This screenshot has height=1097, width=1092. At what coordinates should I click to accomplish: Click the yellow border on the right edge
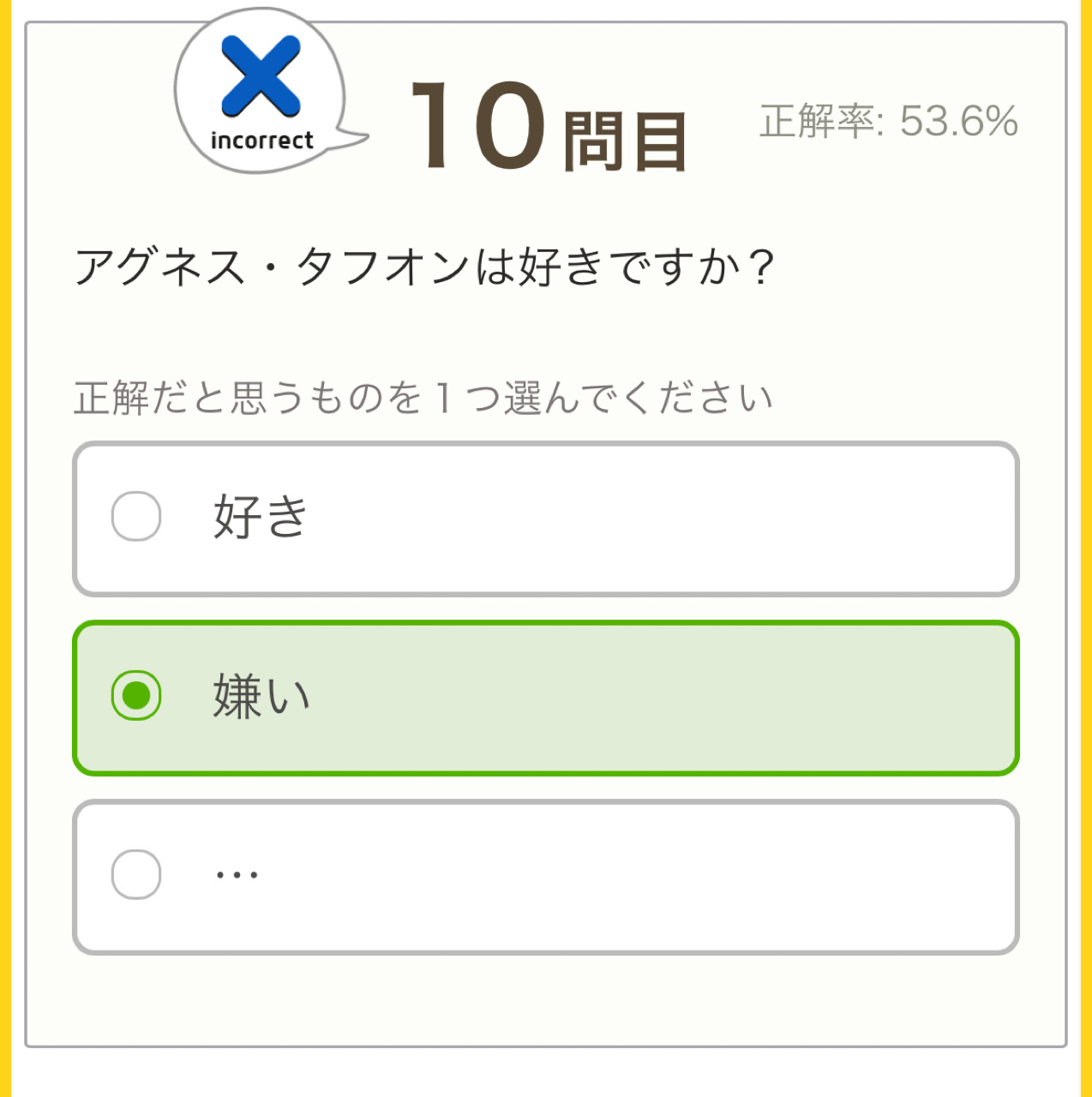tap(1086, 548)
